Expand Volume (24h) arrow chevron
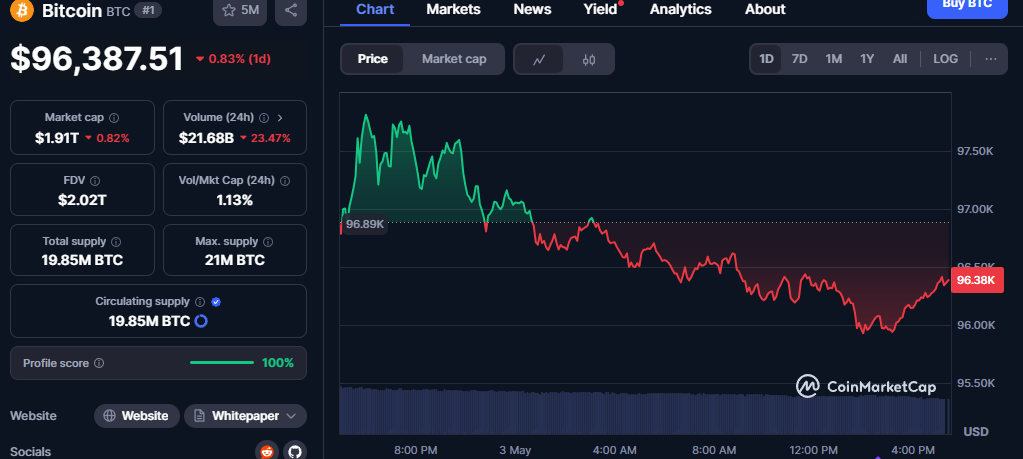This screenshot has width=1023, height=459. (x=280, y=118)
